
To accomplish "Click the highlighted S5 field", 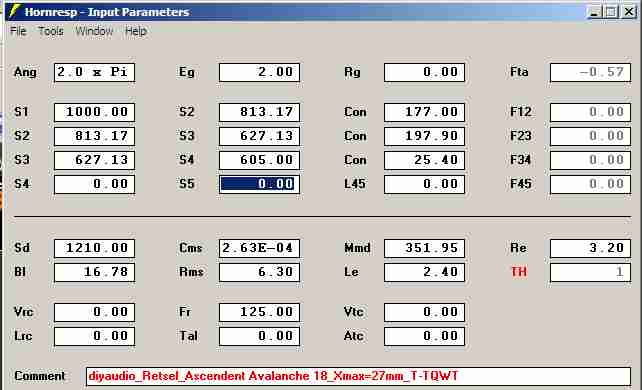I will pyautogui.click(x=260, y=184).
